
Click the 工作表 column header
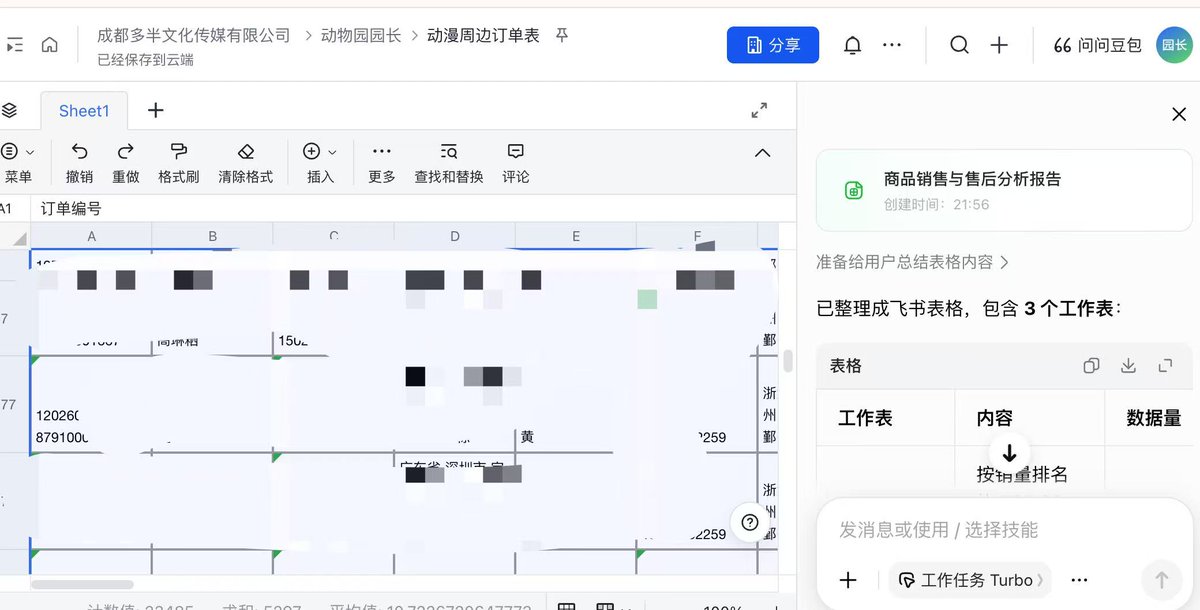coord(865,418)
